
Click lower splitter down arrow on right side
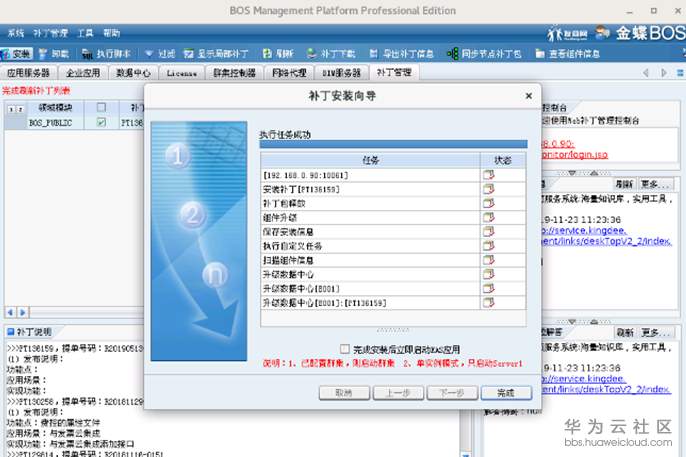click(571, 322)
